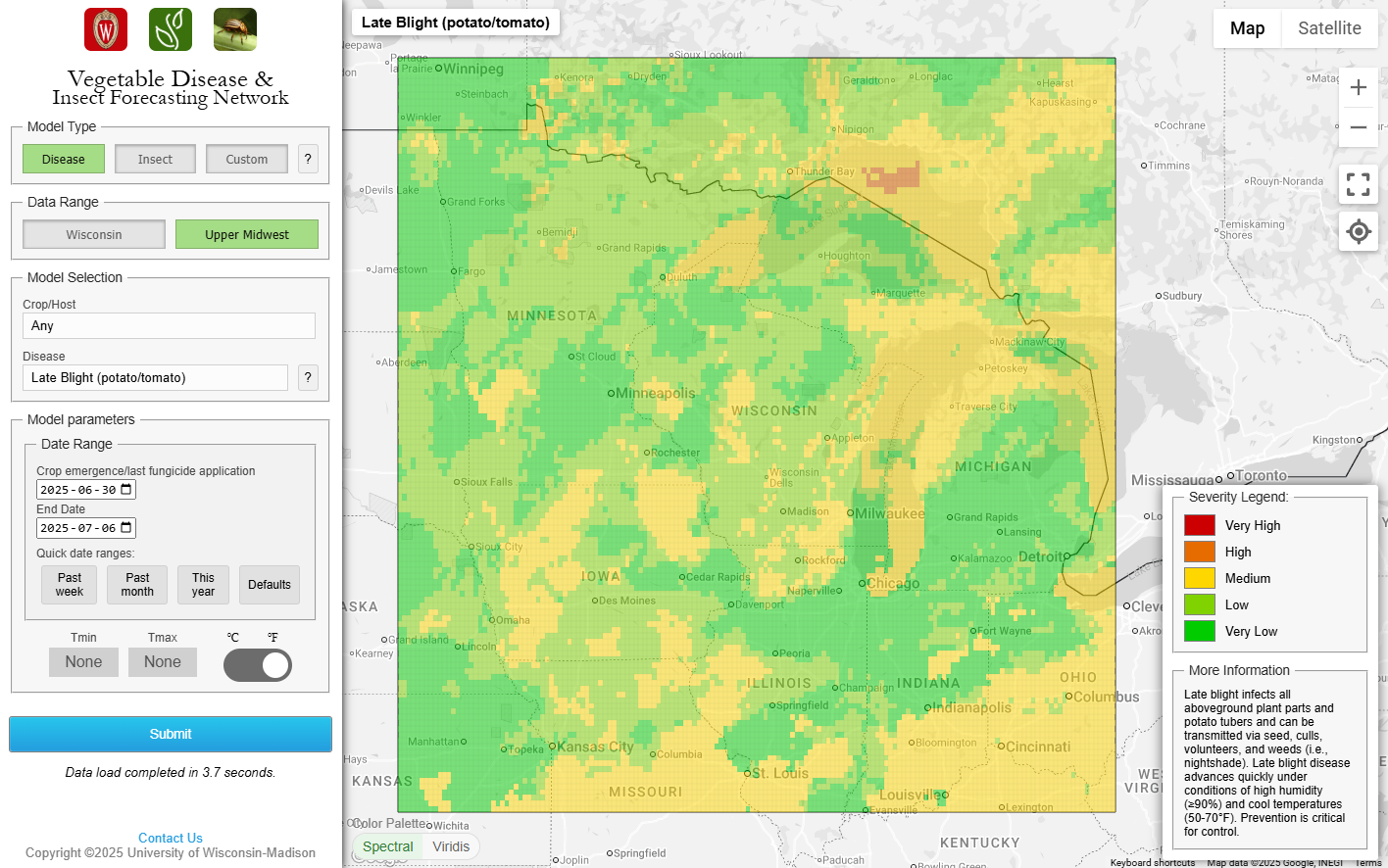Screen dimensions: 1388x868
Task: Zoom out on the map
Action: point(1358,127)
